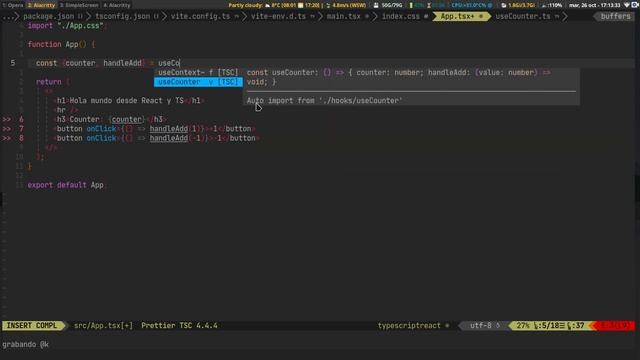This screenshot has width=640, height=360.
Task: Click the diagnostic >> sign on line 7
Action: click(7, 129)
